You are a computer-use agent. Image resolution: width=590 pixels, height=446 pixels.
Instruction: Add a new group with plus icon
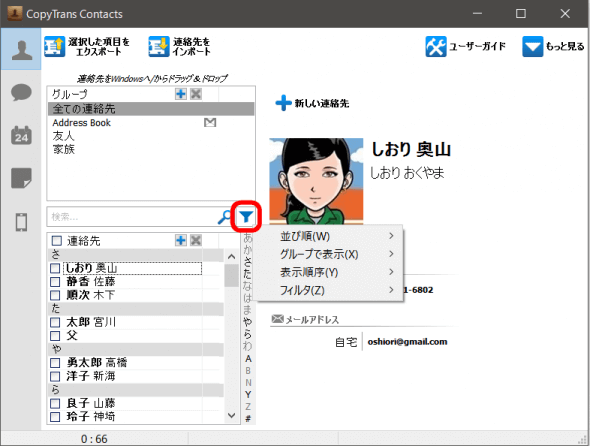pyautogui.click(x=181, y=94)
